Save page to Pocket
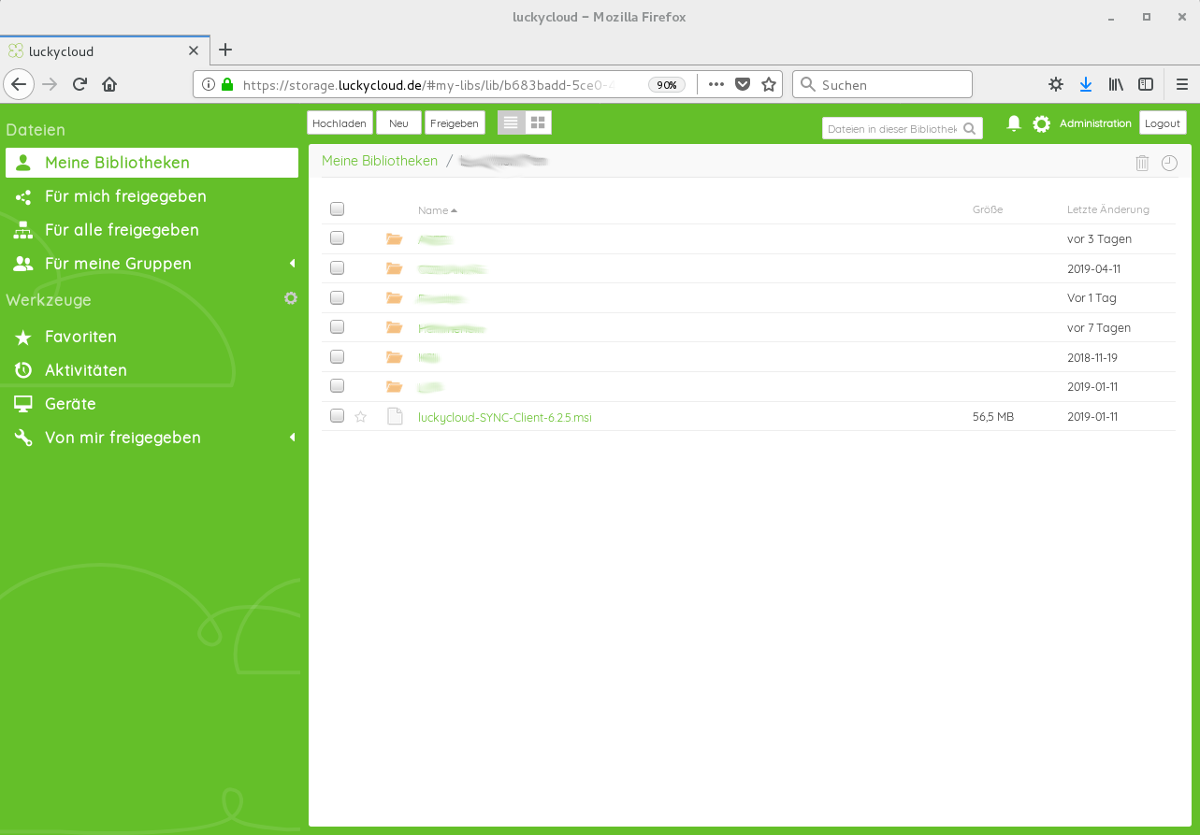Image resolution: width=1200 pixels, height=835 pixels. pos(743,85)
